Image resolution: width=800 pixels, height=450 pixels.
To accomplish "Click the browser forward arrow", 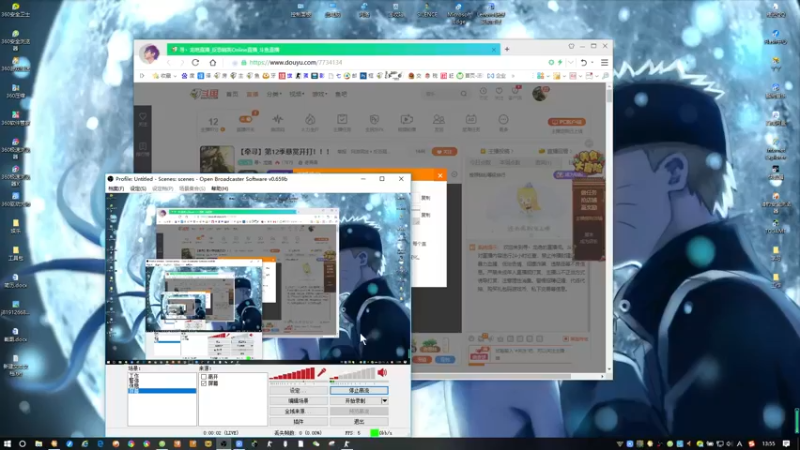I will pyautogui.click(x=182, y=62).
